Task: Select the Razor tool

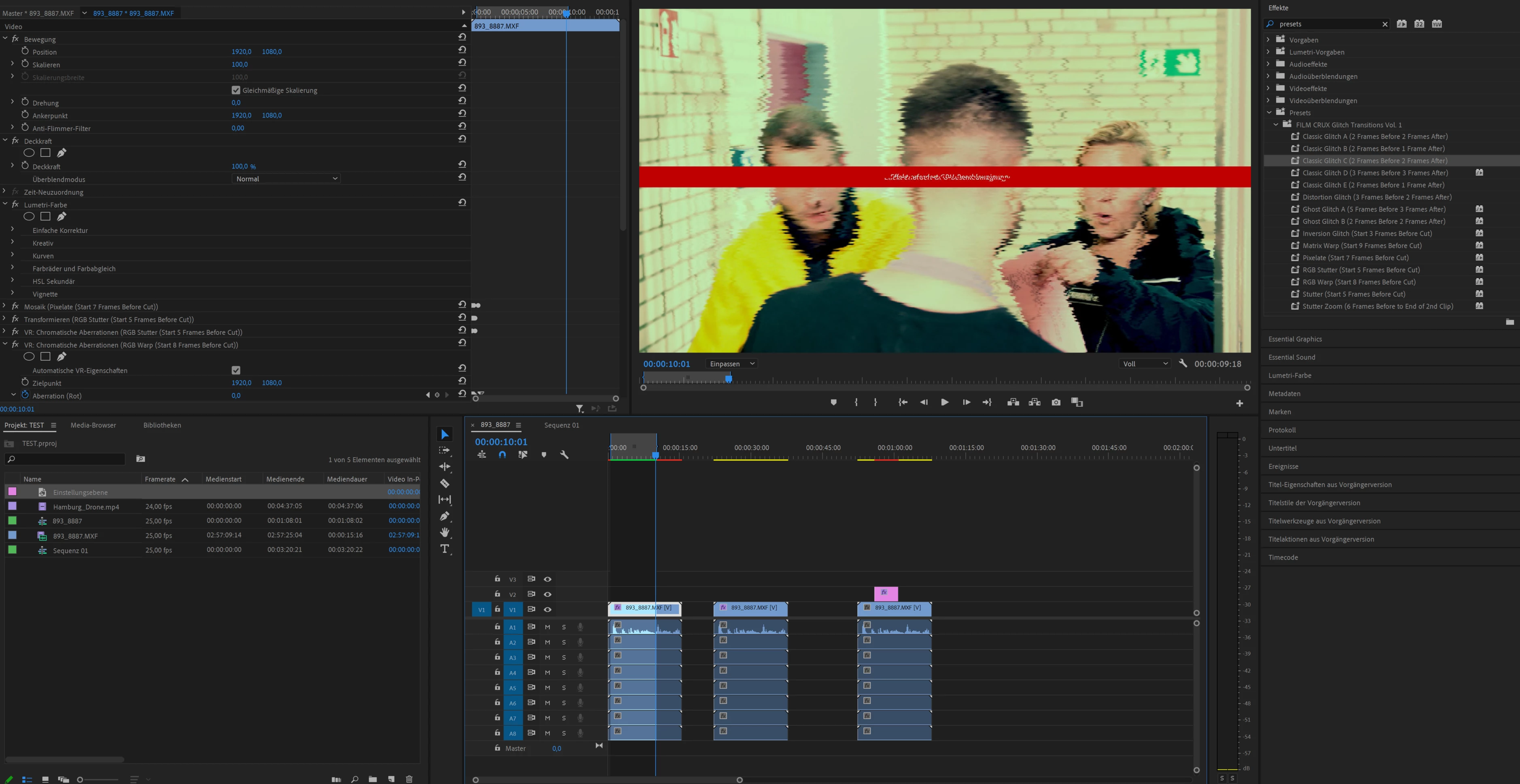Action: pyautogui.click(x=445, y=483)
